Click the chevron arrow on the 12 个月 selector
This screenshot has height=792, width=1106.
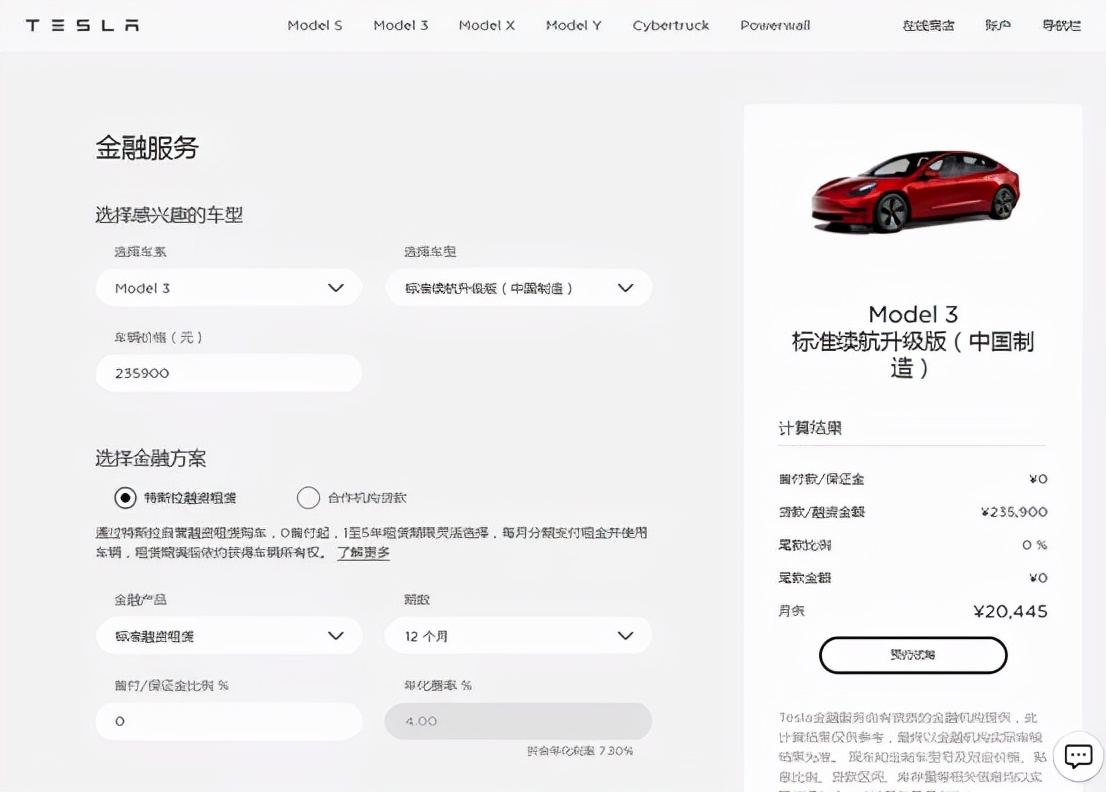coord(625,636)
